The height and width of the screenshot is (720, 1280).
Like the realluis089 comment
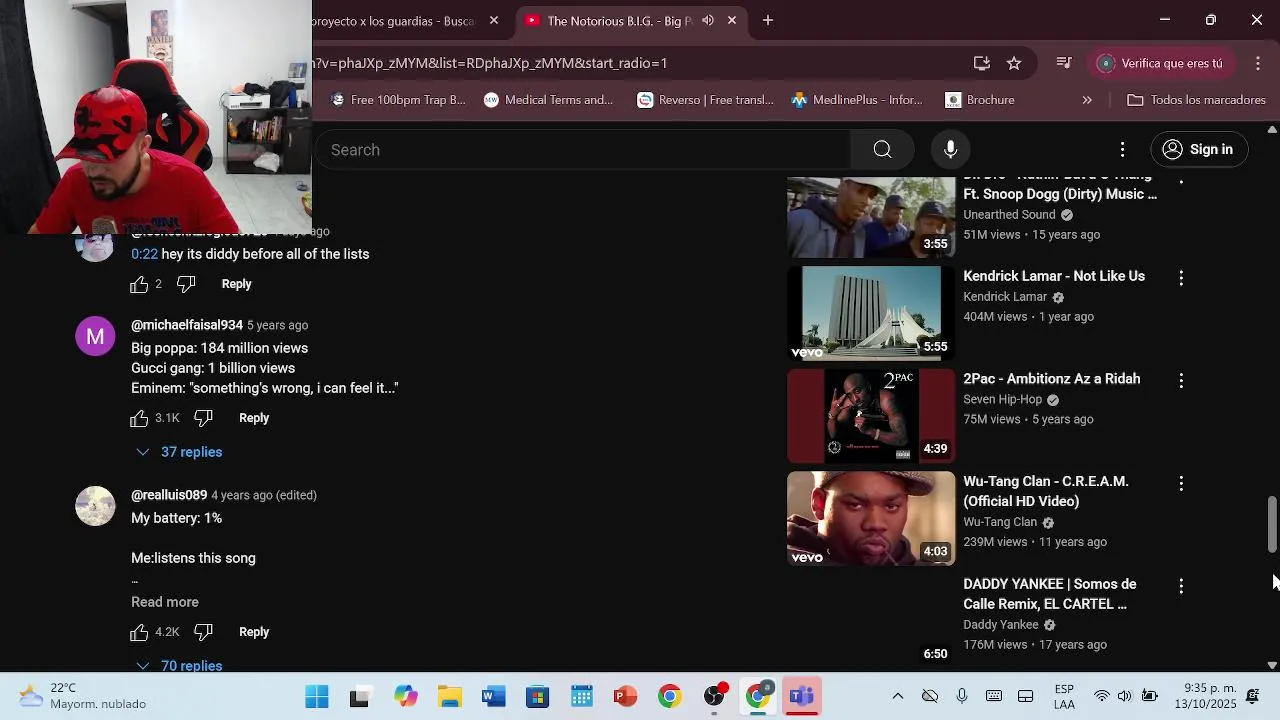139,632
